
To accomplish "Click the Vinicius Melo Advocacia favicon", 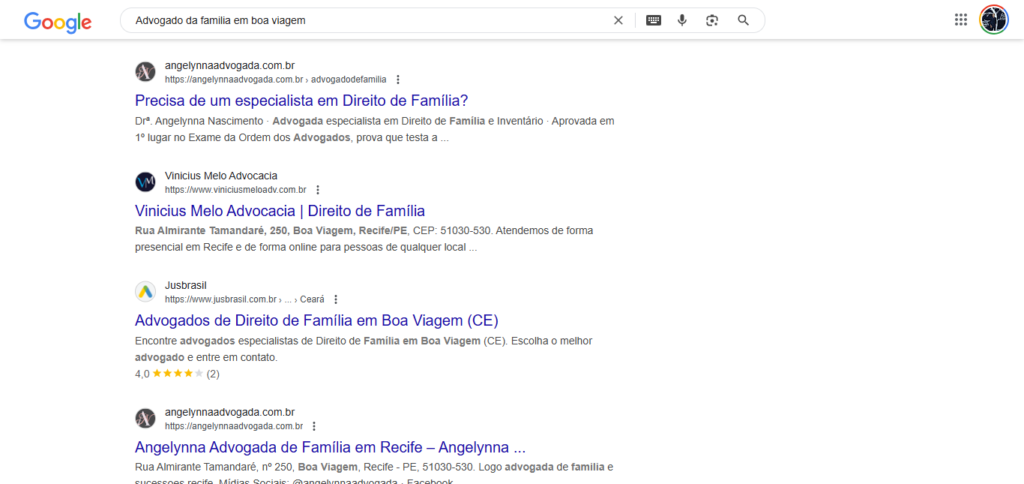I will [x=146, y=182].
